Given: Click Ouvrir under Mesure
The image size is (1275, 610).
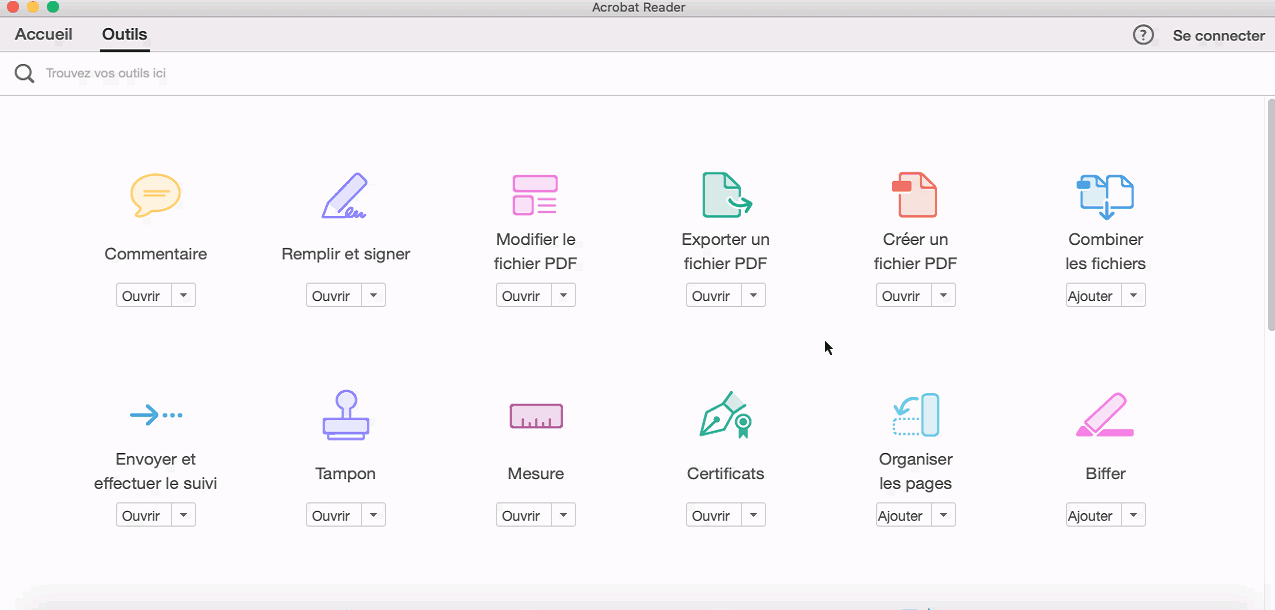Looking at the screenshot, I should pyautogui.click(x=524, y=515).
